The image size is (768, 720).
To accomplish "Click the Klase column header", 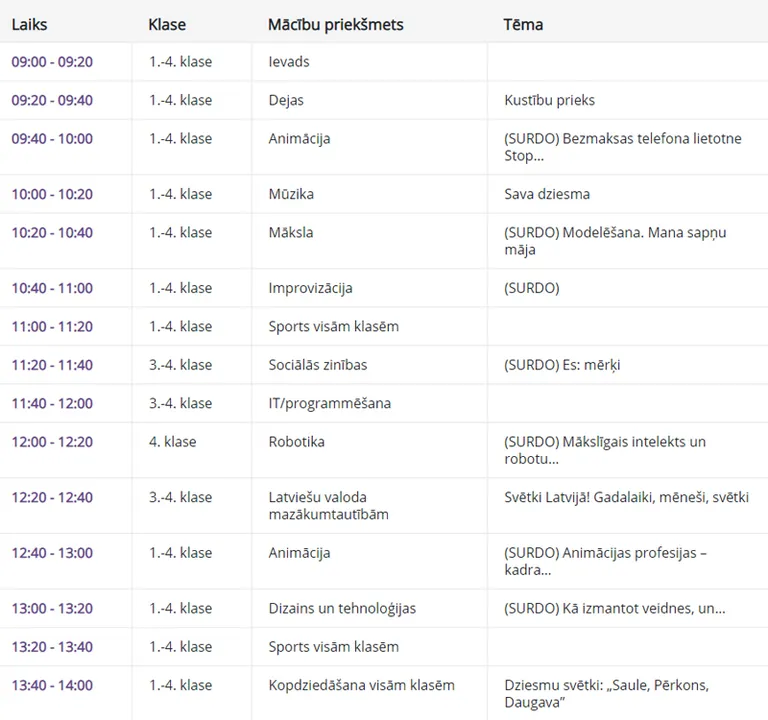I will pos(167,24).
